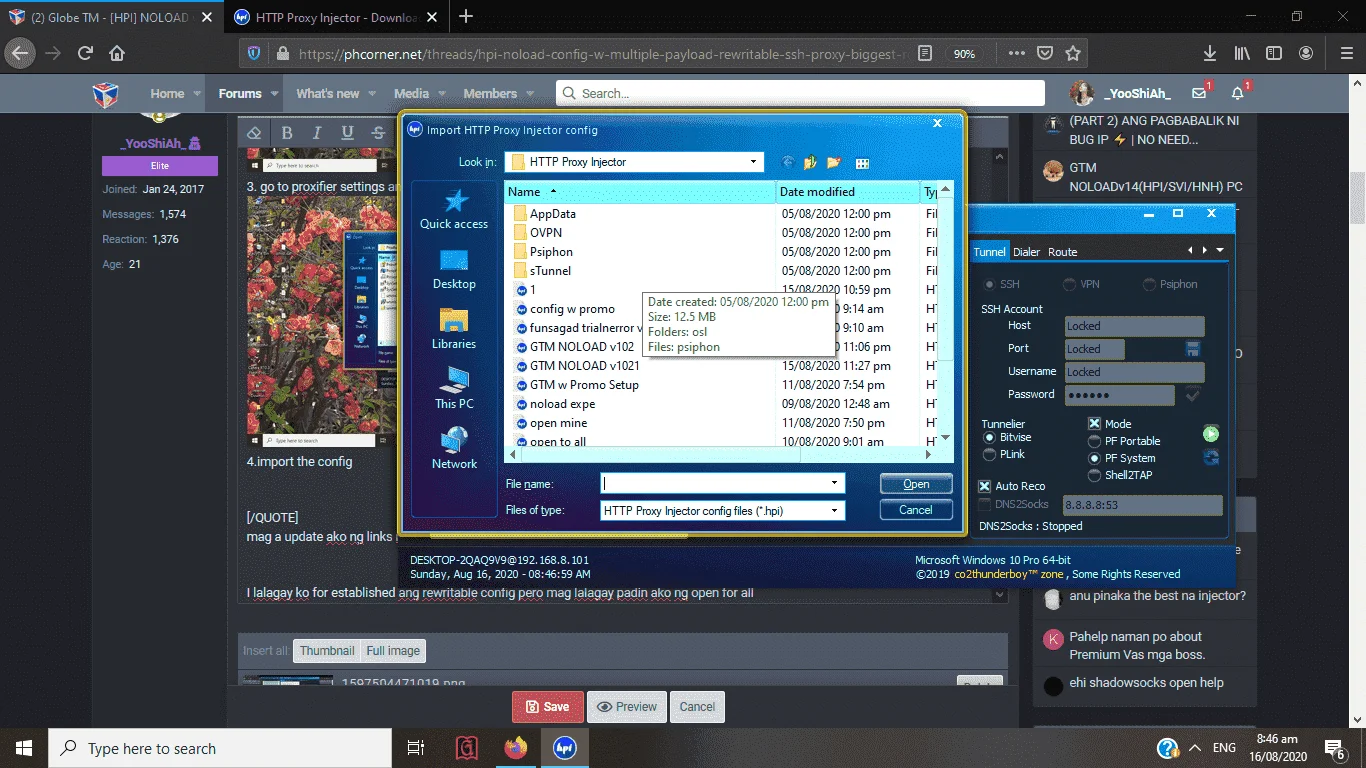The height and width of the screenshot is (768, 1366).
Task: Click the green start icon in Tunnel panel
Action: 1211,434
